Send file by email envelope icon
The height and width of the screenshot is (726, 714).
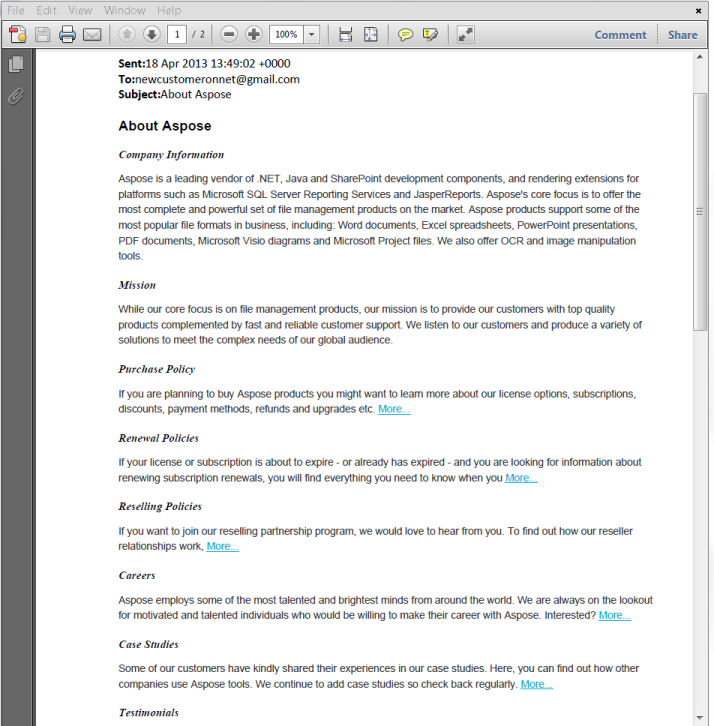[92, 35]
